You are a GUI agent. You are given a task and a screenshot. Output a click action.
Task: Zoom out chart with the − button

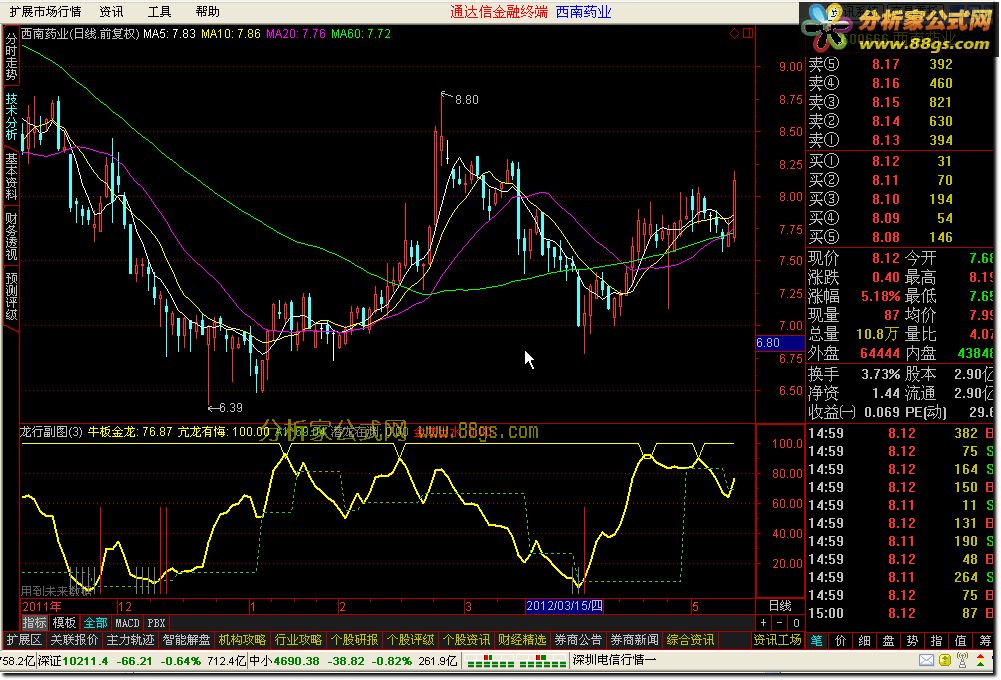(779, 623)
